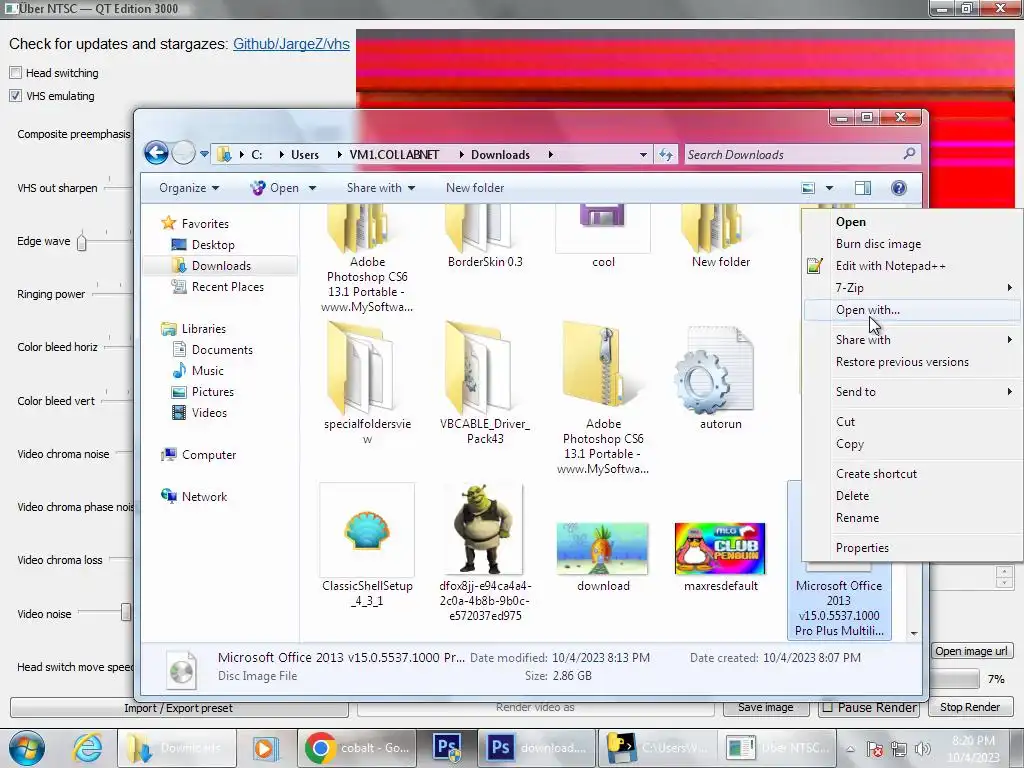The width and height of the screenshot is (1024, 768).
Task: Click the Explorer Forward navigation arrow
Action: tap(184, 153)
